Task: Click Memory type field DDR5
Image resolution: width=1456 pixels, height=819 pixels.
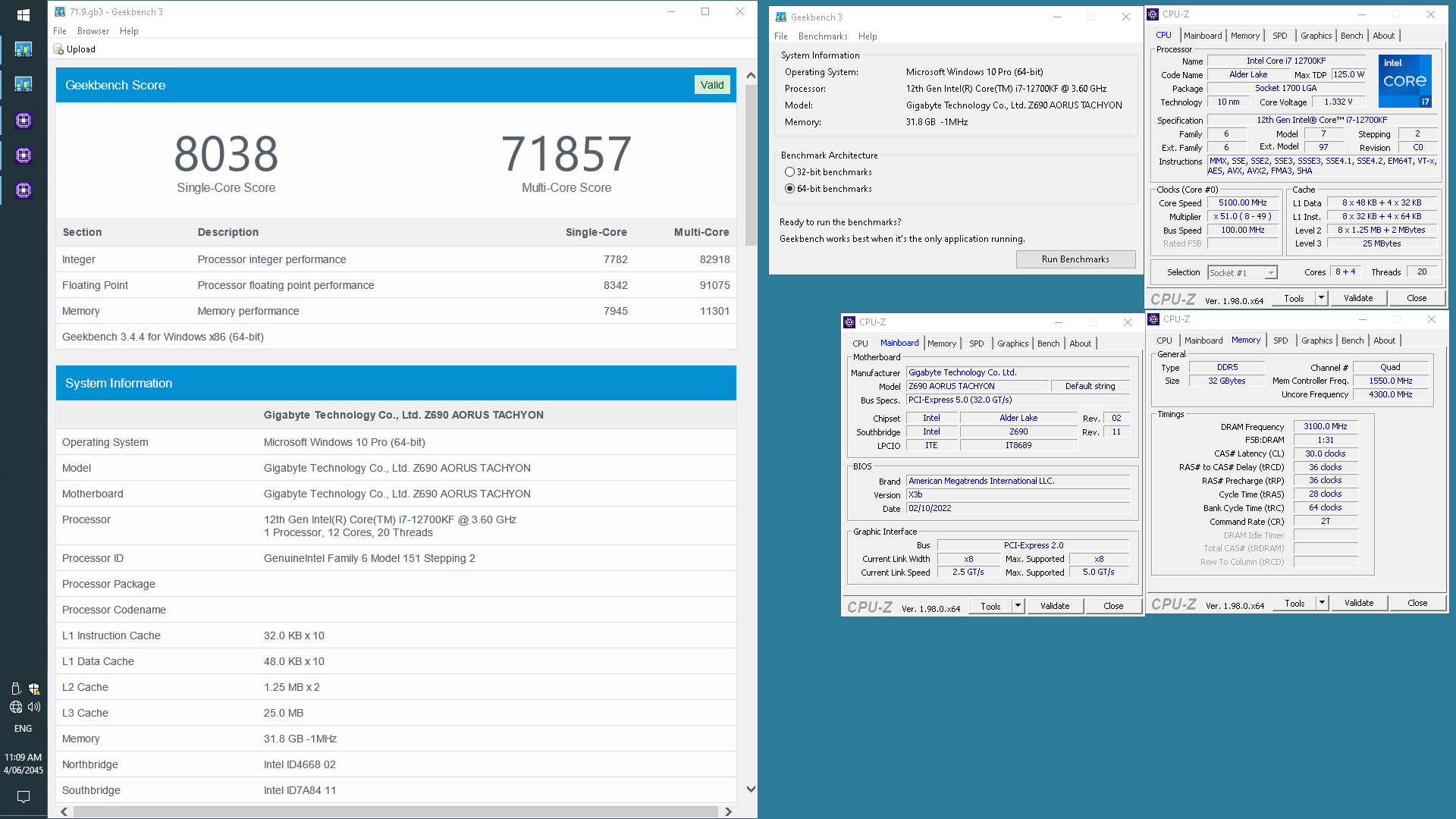Action: (x=1226, y=367)
